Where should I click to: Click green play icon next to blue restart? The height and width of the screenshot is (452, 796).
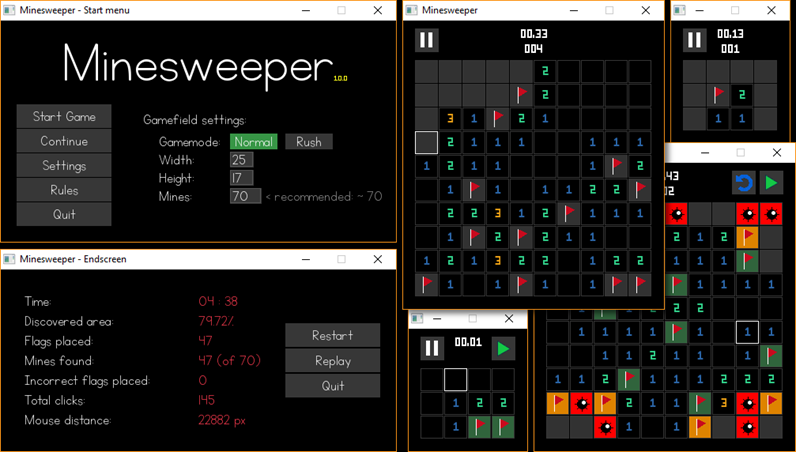click(x=771, y=183)
